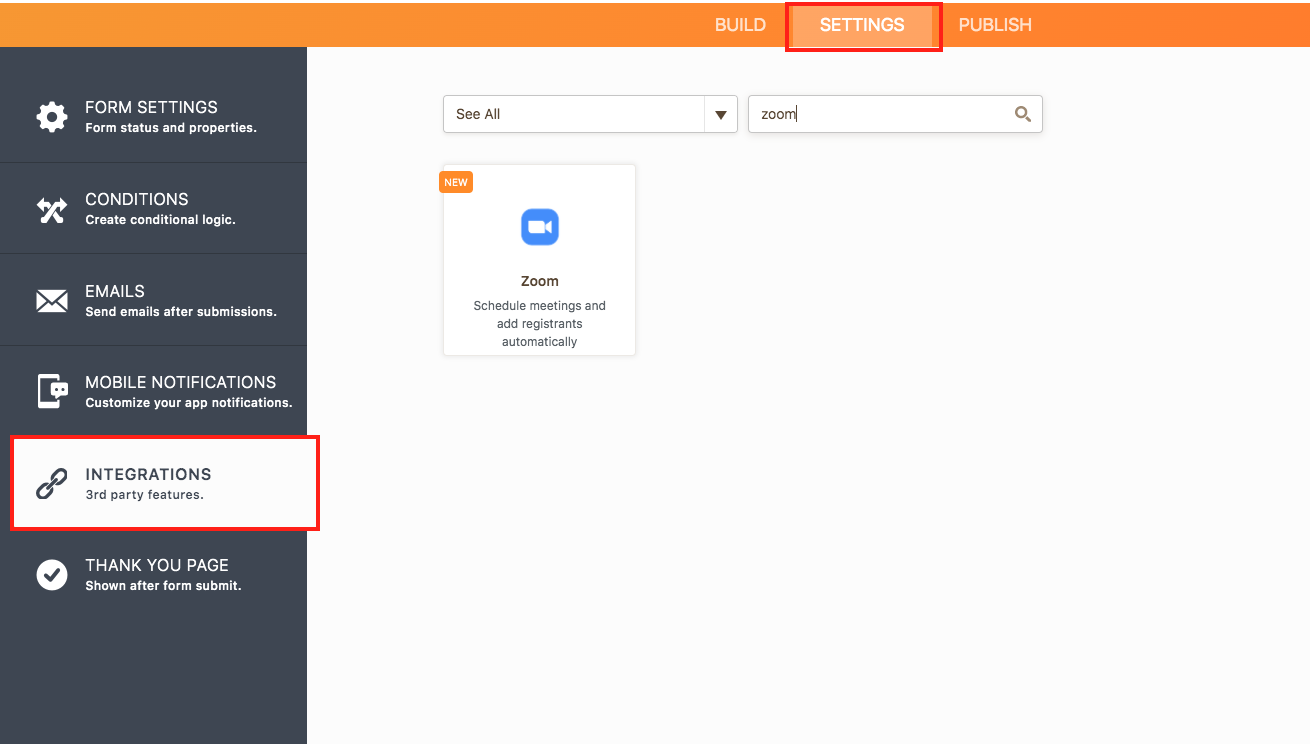
Task: Open Thank You Page section
Action: pyautogui.click(x=153, y=575)
